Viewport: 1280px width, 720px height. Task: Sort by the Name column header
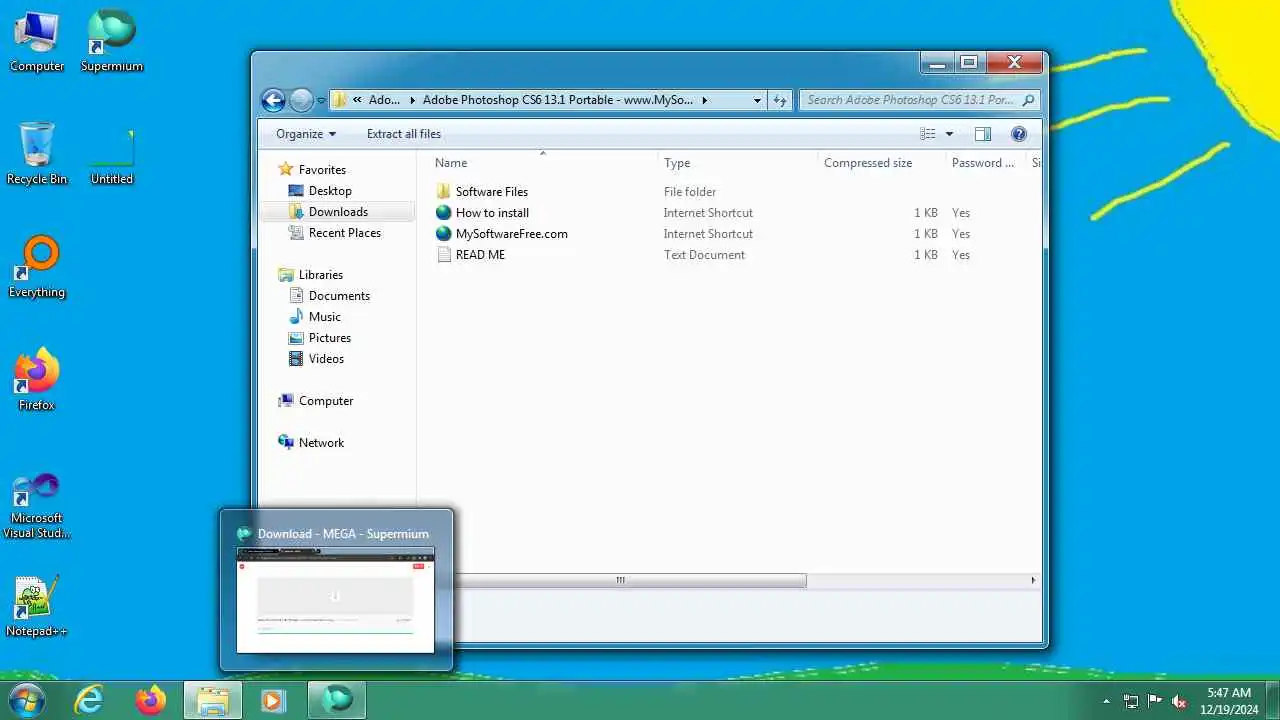[544, 163]
